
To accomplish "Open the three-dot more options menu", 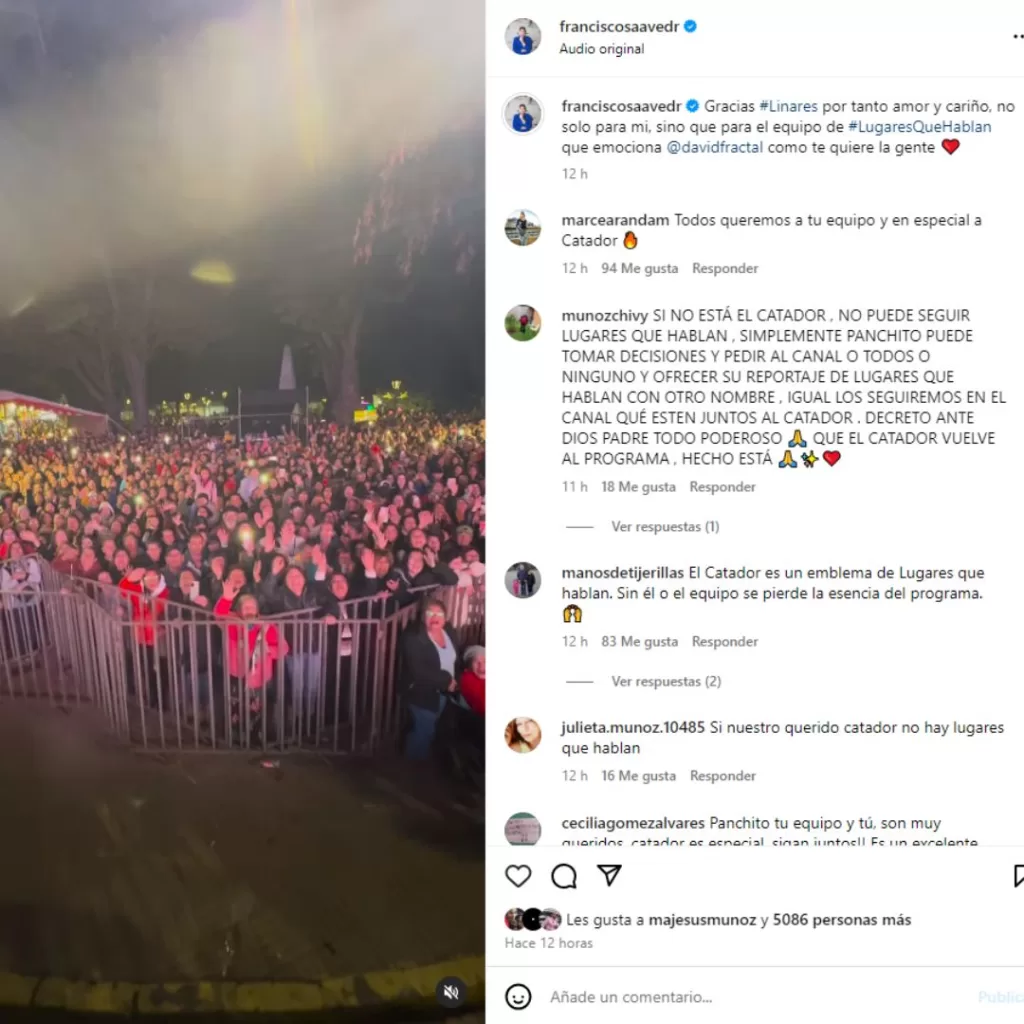I will click(1018, 37).
